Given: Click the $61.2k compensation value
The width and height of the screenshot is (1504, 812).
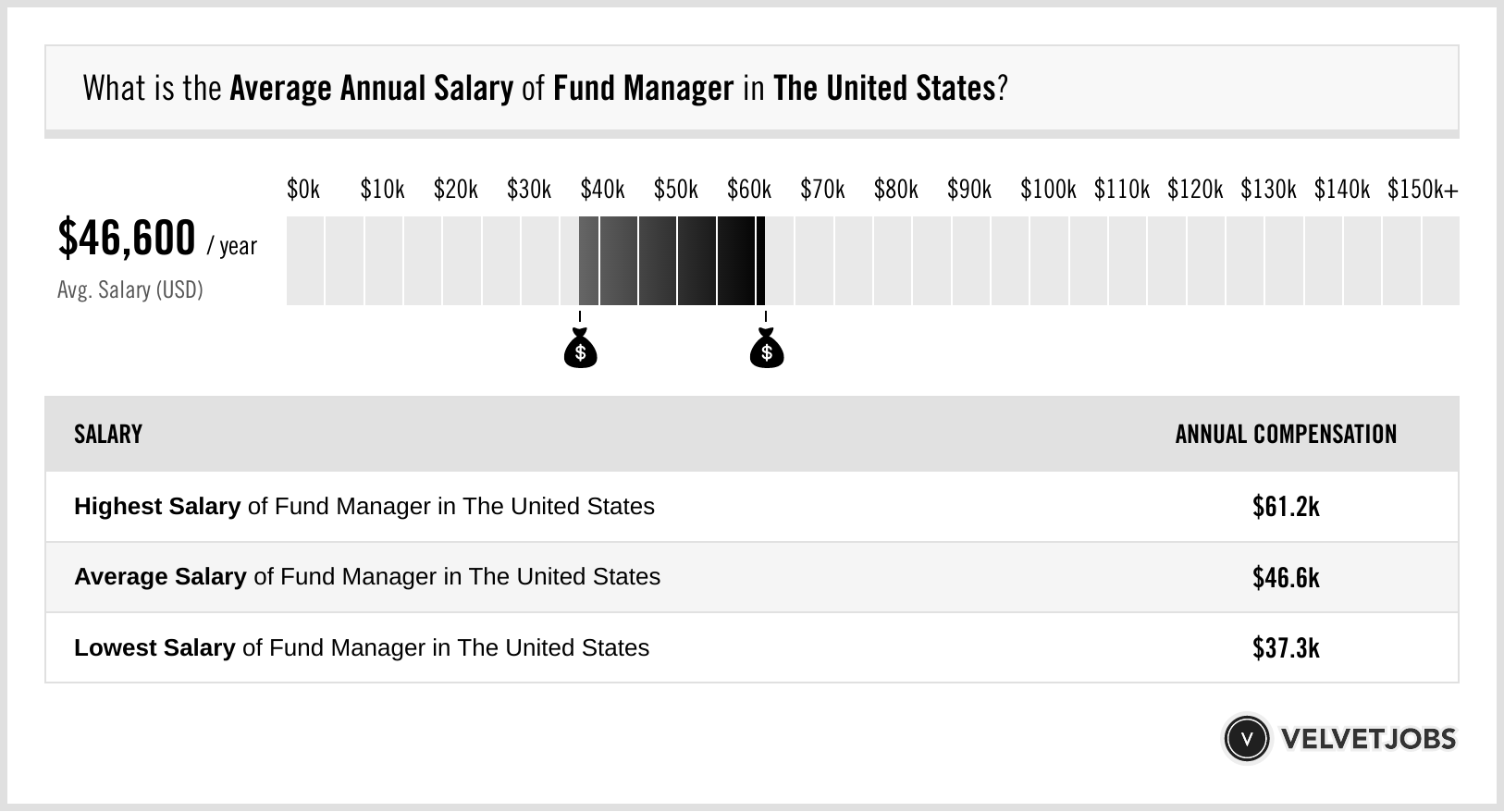Looking at the screenshot, I should [1286, 507].
